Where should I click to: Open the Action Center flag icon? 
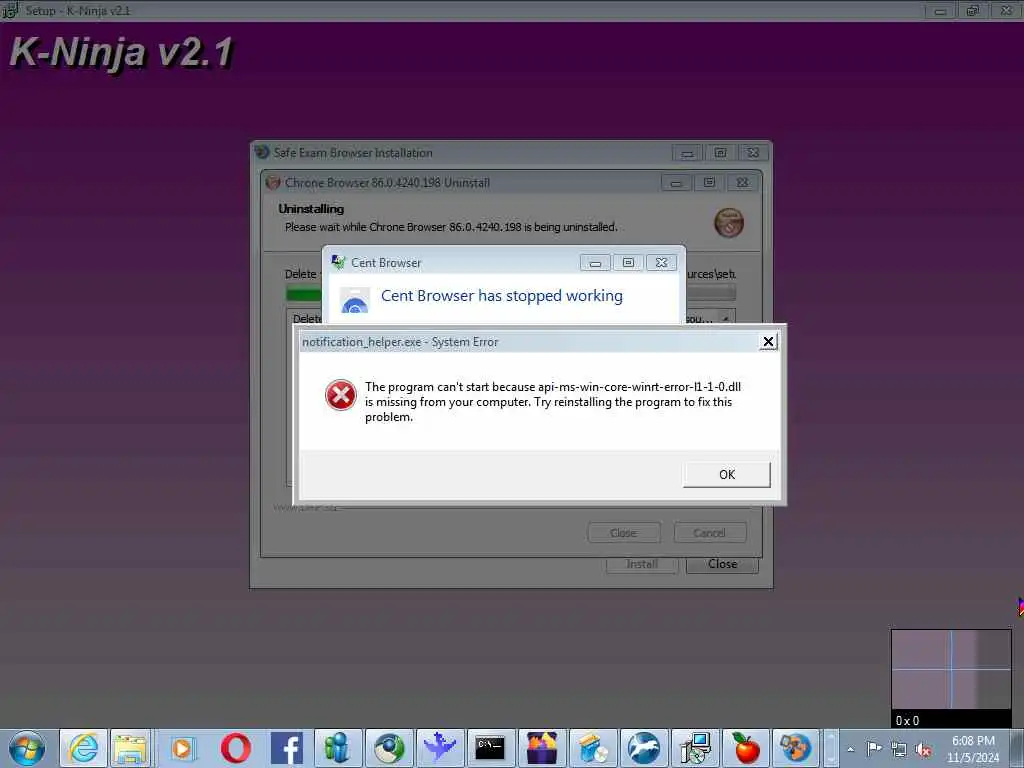(x=874, y=748)
